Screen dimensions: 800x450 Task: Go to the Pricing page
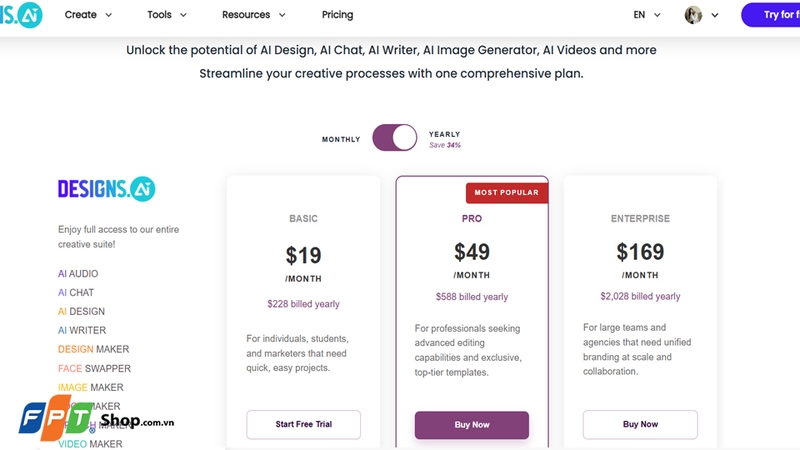(x=337, y=15)
